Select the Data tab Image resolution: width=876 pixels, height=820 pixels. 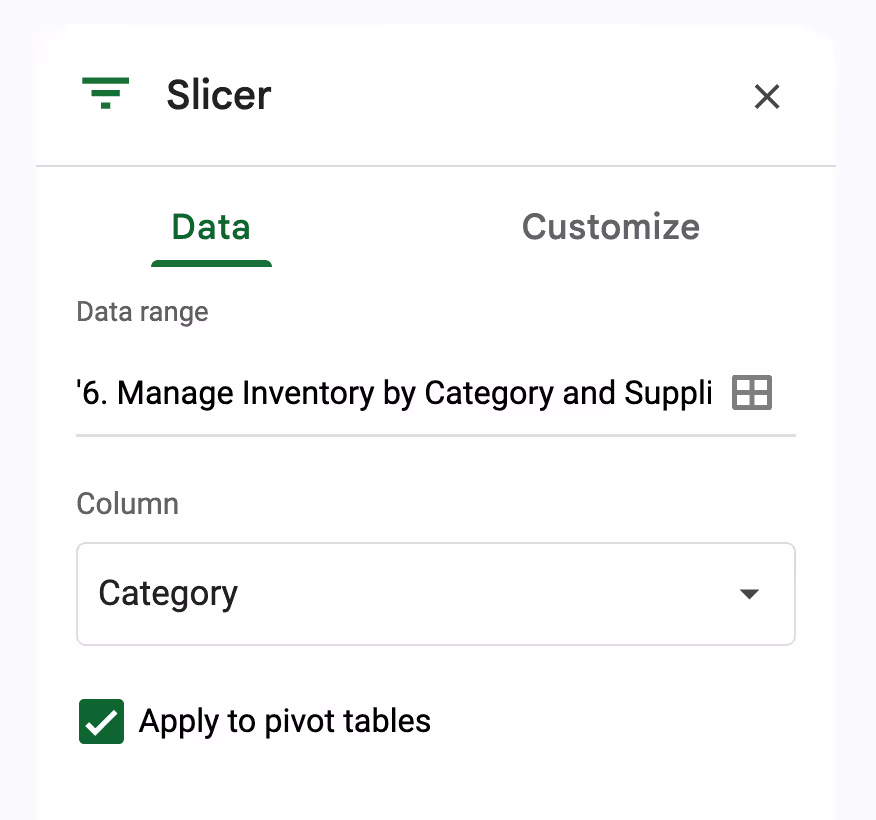pyautogui.click(x=211, y=227)
